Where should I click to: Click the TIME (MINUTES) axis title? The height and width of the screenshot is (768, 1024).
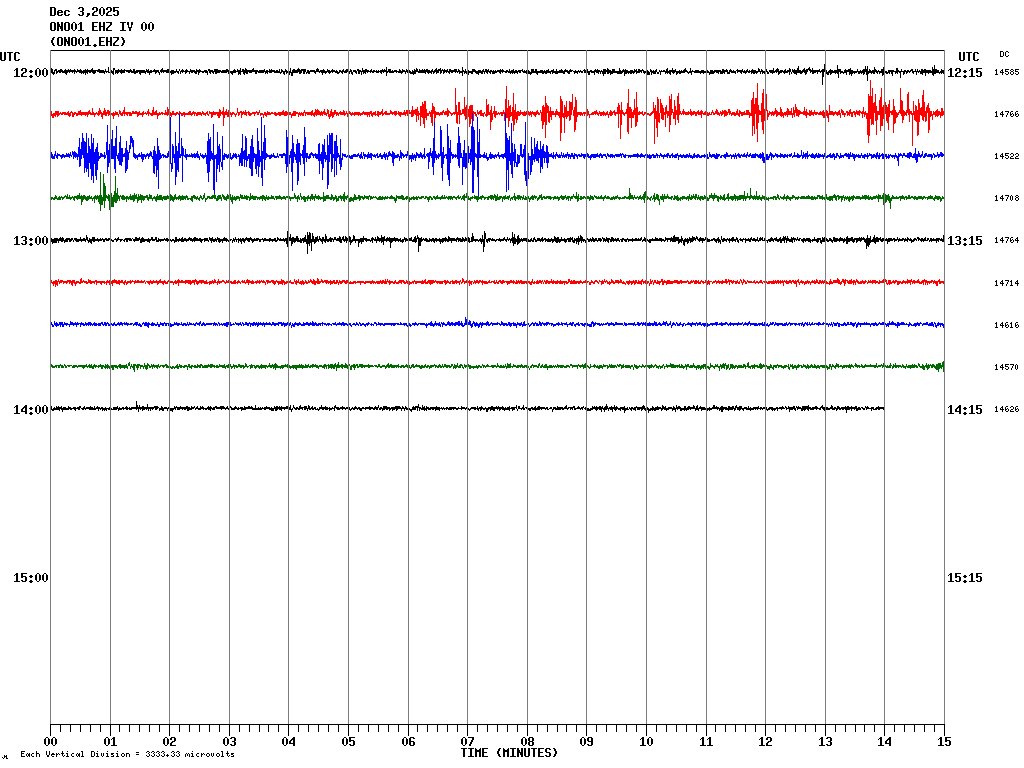point(509,753)
